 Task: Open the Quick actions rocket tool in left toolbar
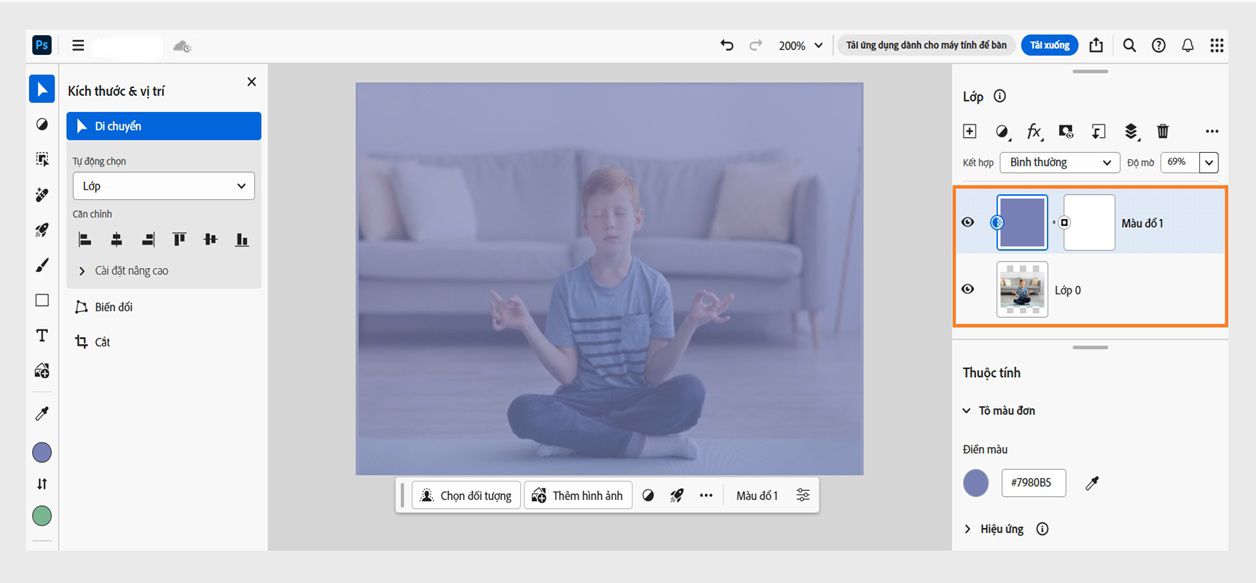pyautogui.click(x=42, y=230)
